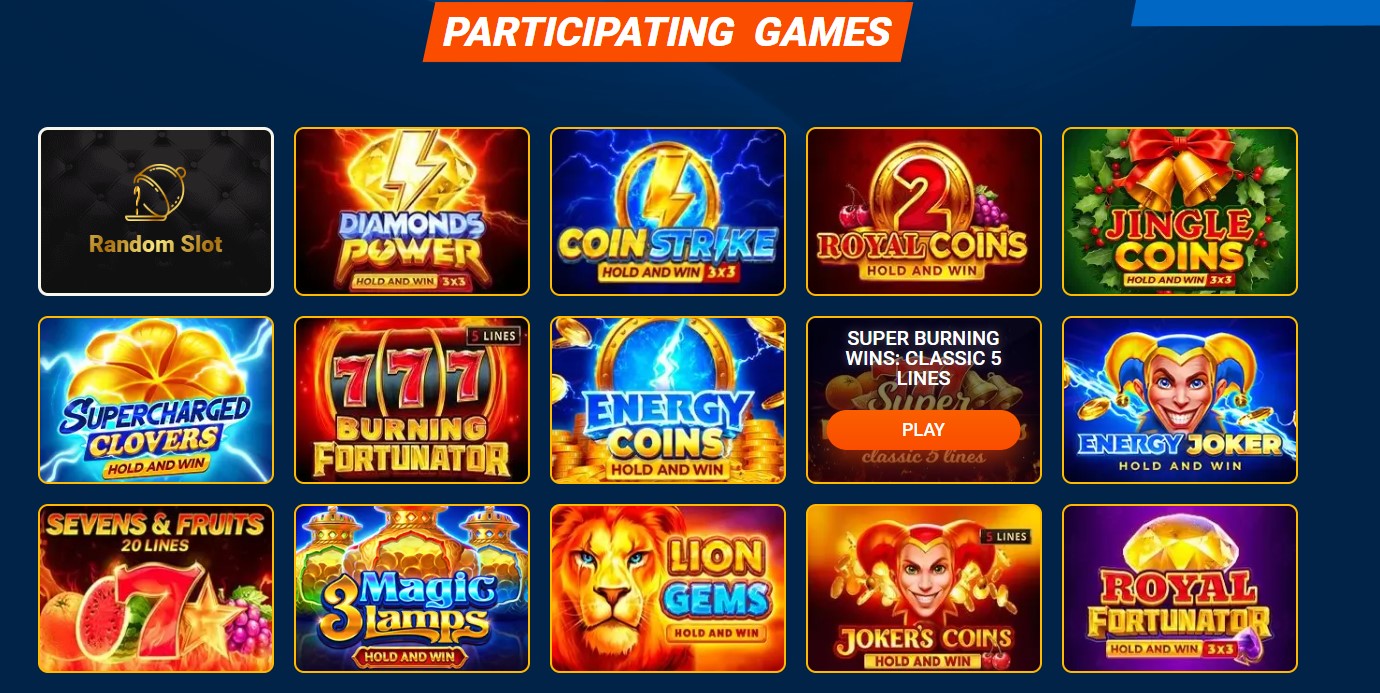Screen dimensions: 1380x693
Task: Select the 2 Royal Coins game
Action: [924, 212]
